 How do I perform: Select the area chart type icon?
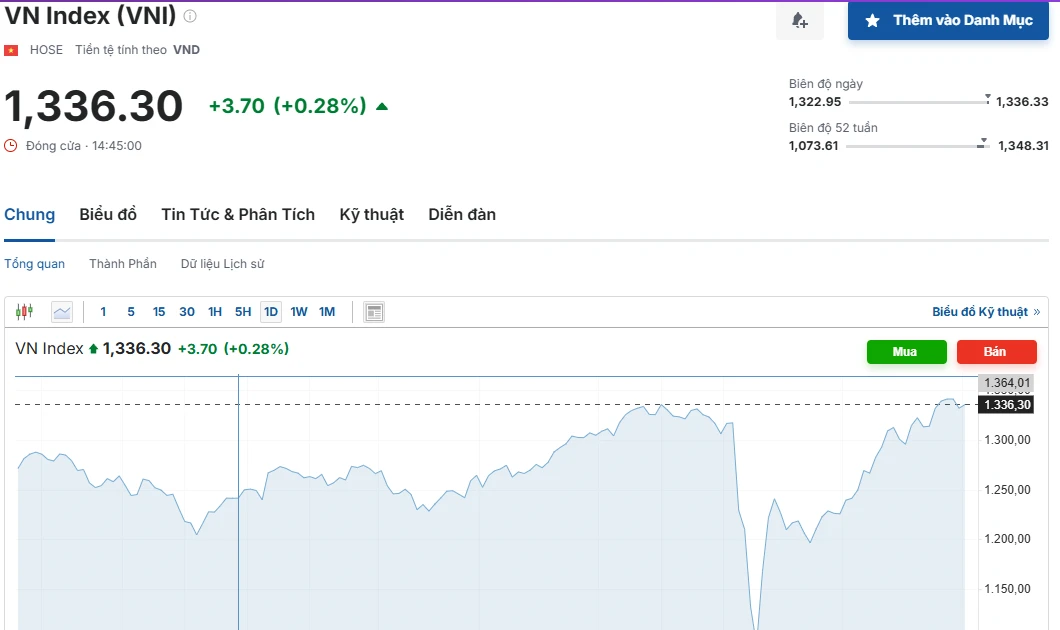[x=62, y=312]
